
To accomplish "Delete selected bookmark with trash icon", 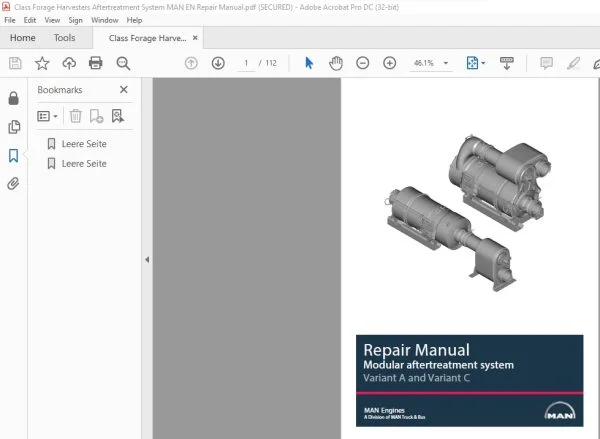I will 76,116.
